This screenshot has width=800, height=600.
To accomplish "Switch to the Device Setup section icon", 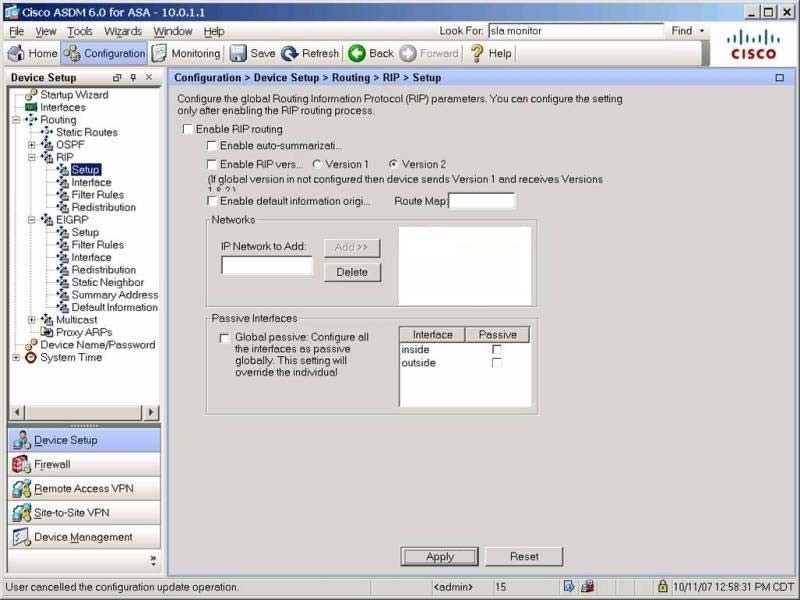I will pyautogui.click(x=21, y=440).
